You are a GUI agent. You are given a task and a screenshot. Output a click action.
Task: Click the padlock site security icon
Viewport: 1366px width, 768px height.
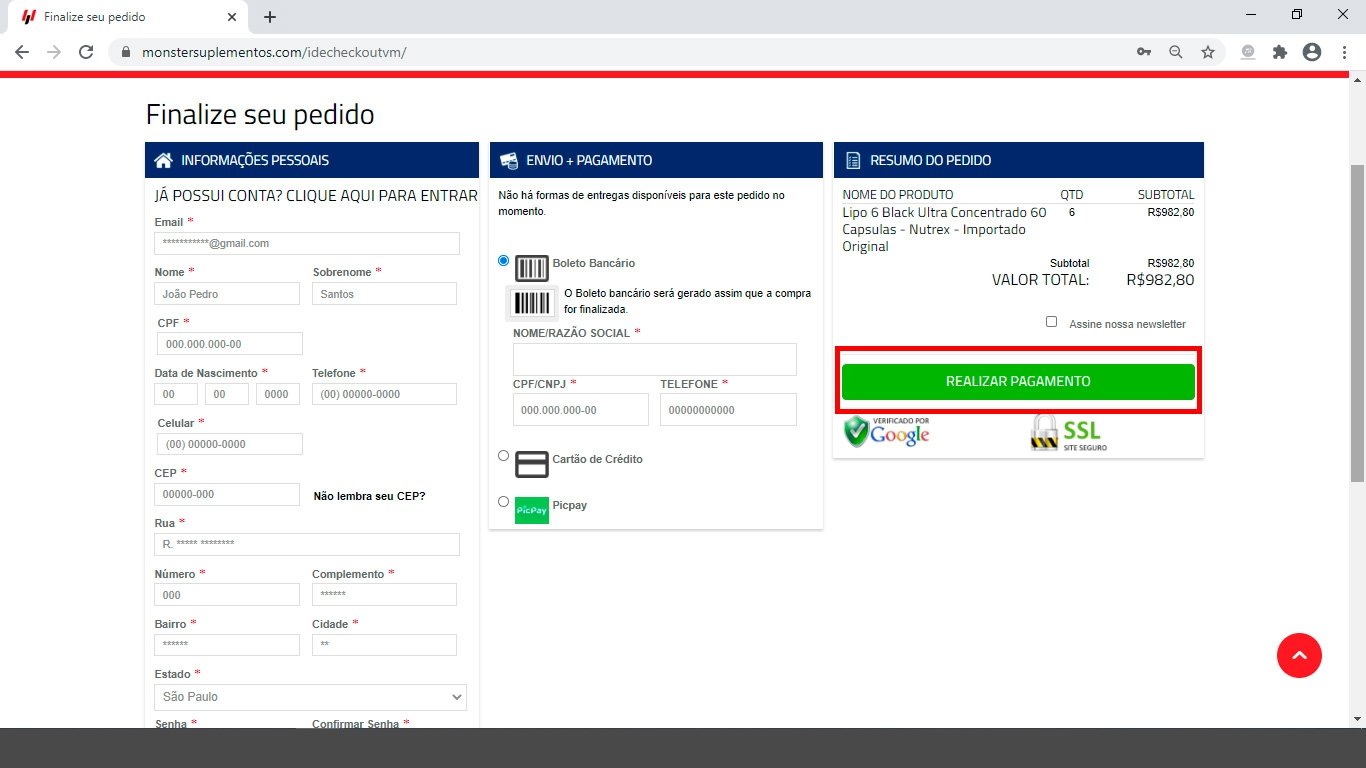126,52
